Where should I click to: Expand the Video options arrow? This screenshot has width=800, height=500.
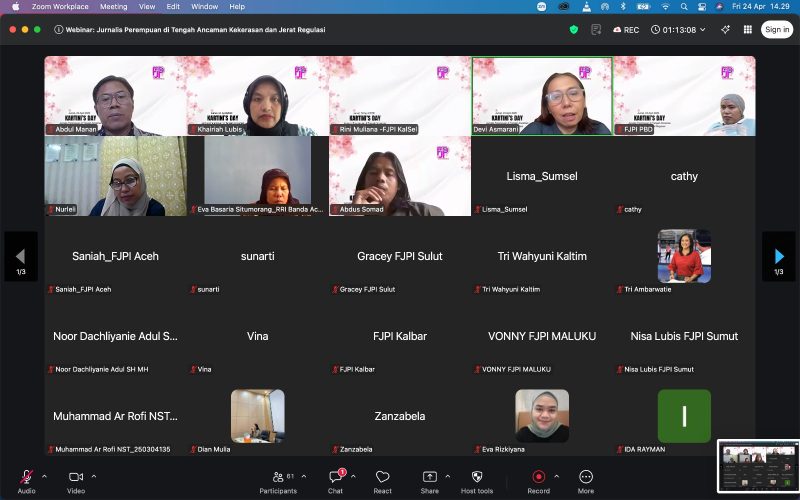click(94, 476)
